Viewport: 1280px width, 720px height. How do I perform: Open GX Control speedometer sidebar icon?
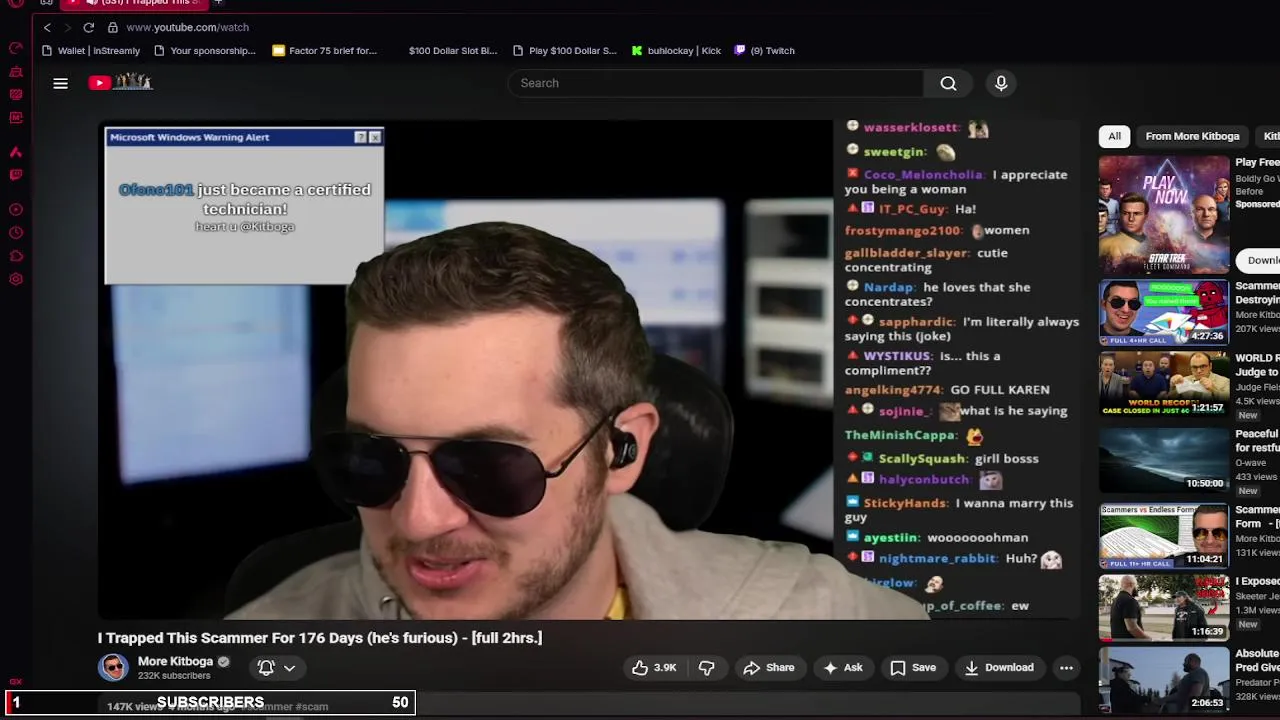[16, 48]
